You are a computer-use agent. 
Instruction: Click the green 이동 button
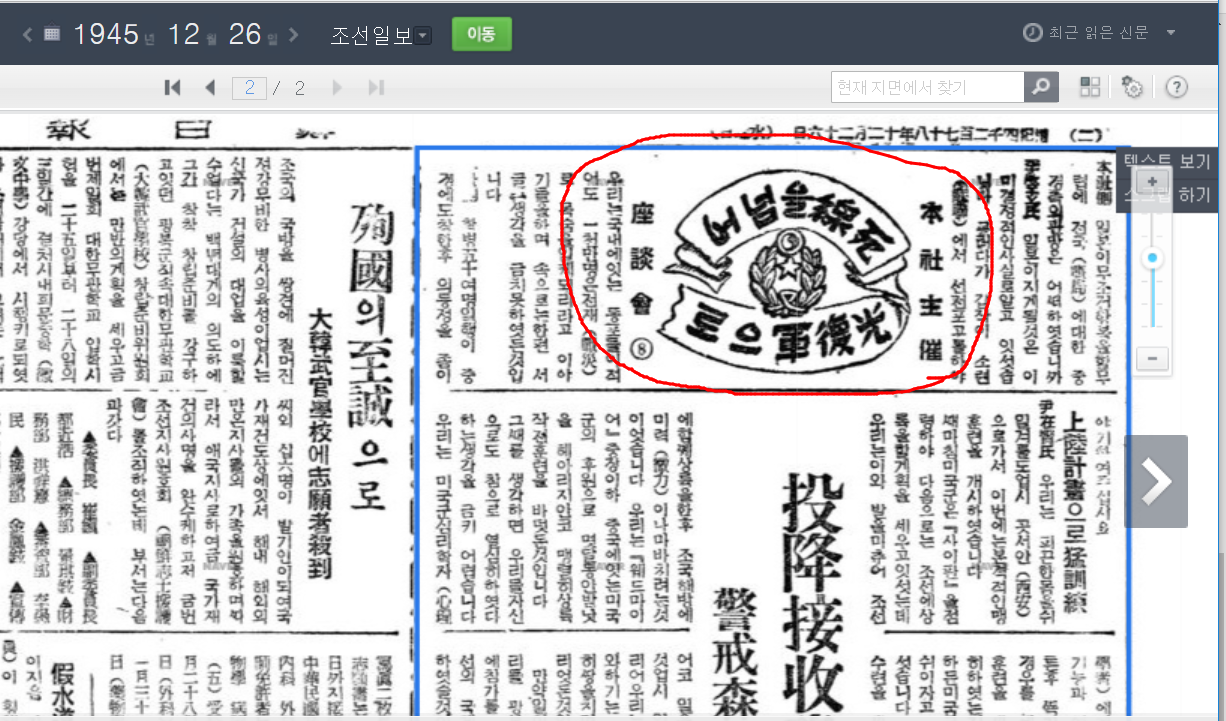[x=481, y=34]
